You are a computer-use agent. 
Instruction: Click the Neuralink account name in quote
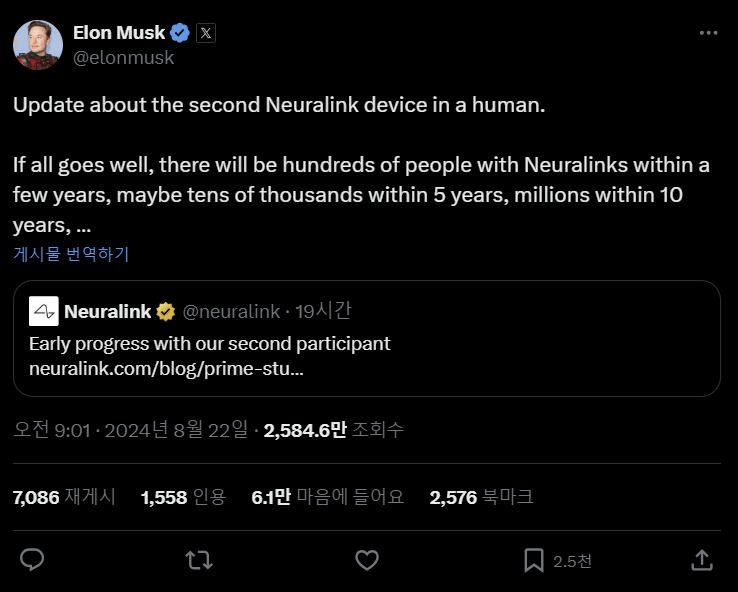click(107, 311)
